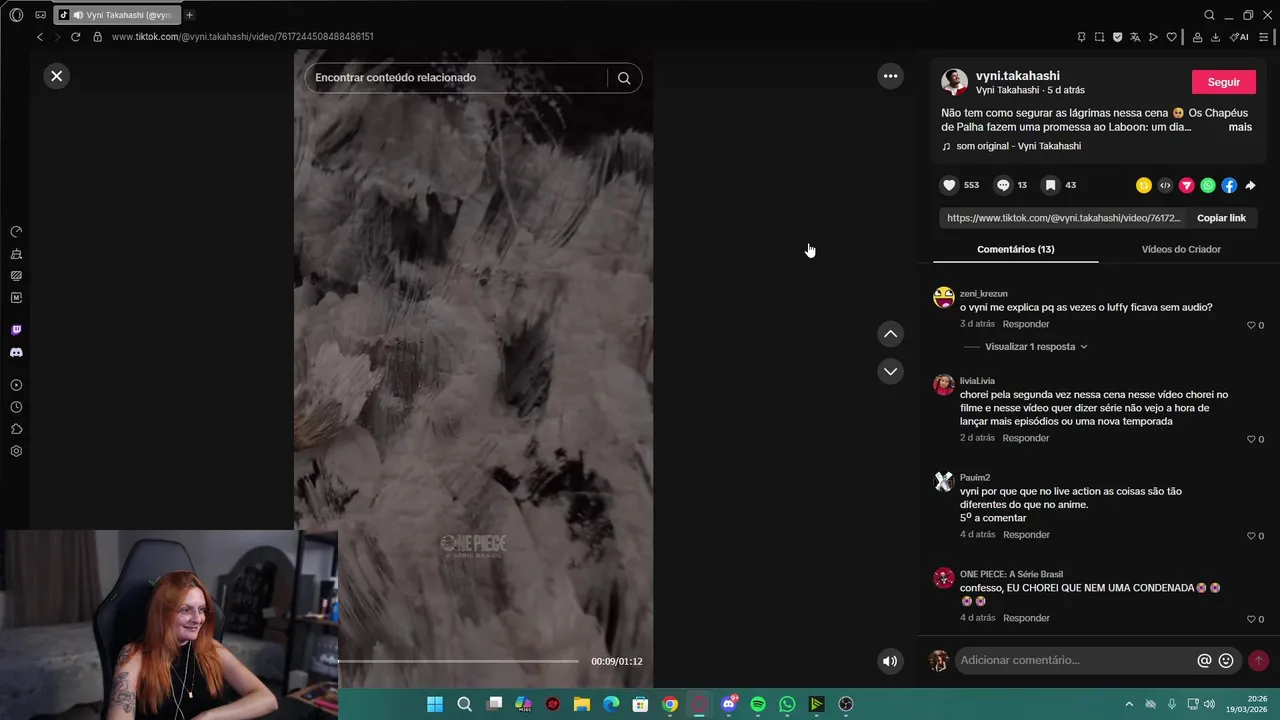Go to previous video with up arrow
The image size is (1280, 720).
[890, 334]
